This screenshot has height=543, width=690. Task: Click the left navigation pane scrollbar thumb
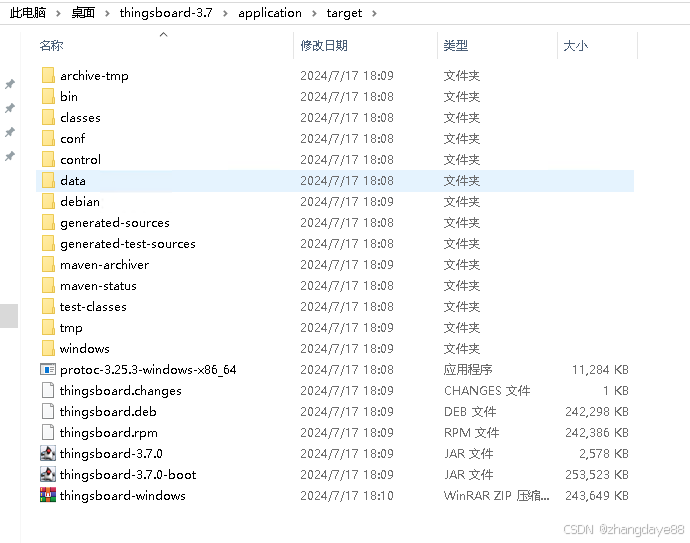[x=9, y=316]
